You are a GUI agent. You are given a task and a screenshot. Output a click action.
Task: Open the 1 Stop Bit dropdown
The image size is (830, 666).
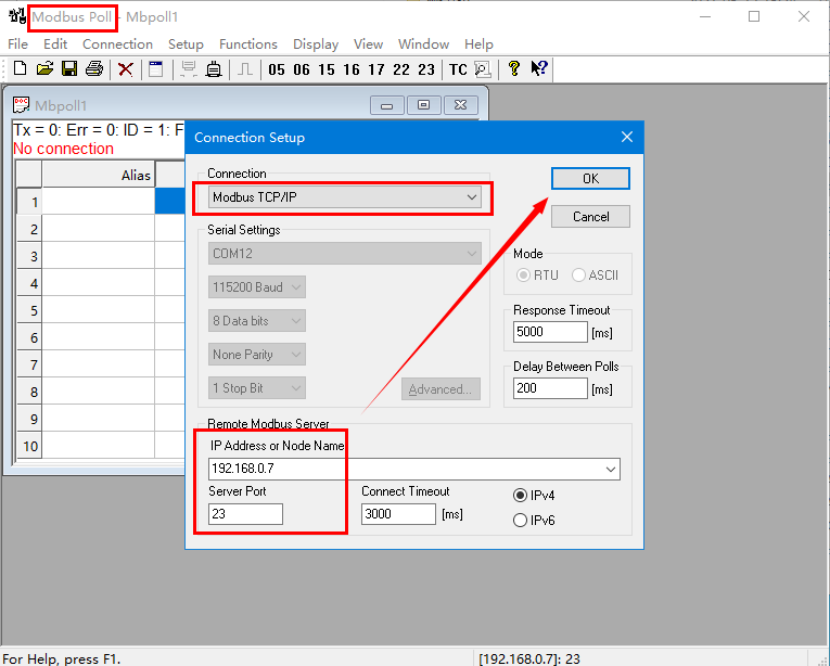(257, 388)
